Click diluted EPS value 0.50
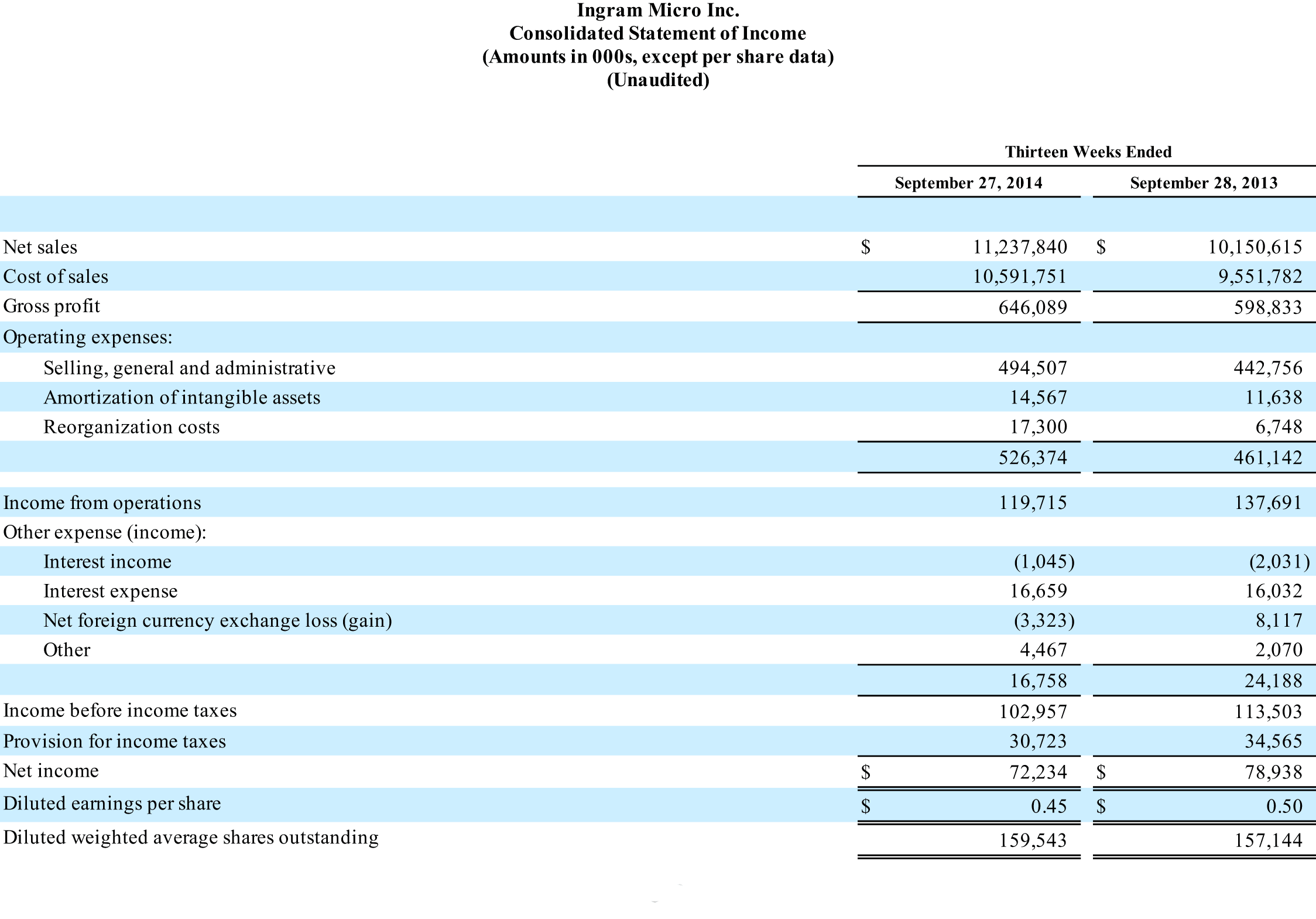The image size is (1316, 919). point(1285,806)
